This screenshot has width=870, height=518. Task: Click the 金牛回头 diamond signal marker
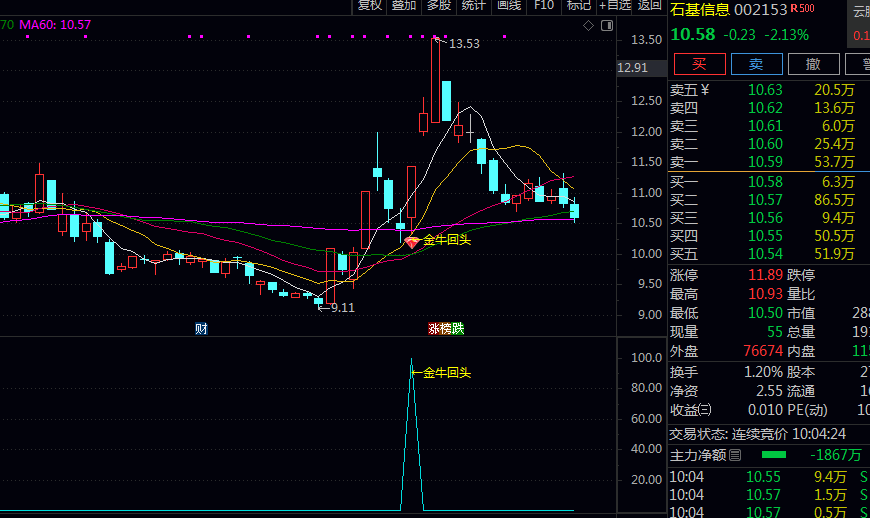(411, 241)
